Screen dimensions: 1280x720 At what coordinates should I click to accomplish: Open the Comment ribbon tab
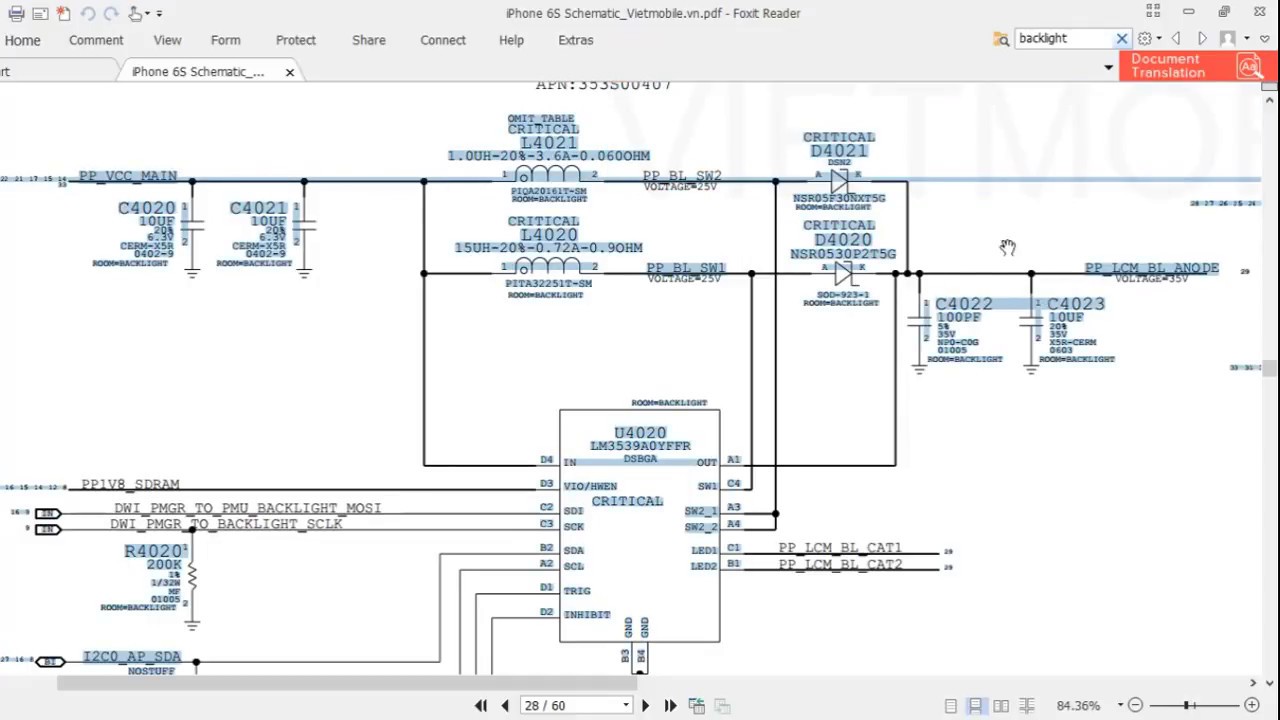coord(96,40)
